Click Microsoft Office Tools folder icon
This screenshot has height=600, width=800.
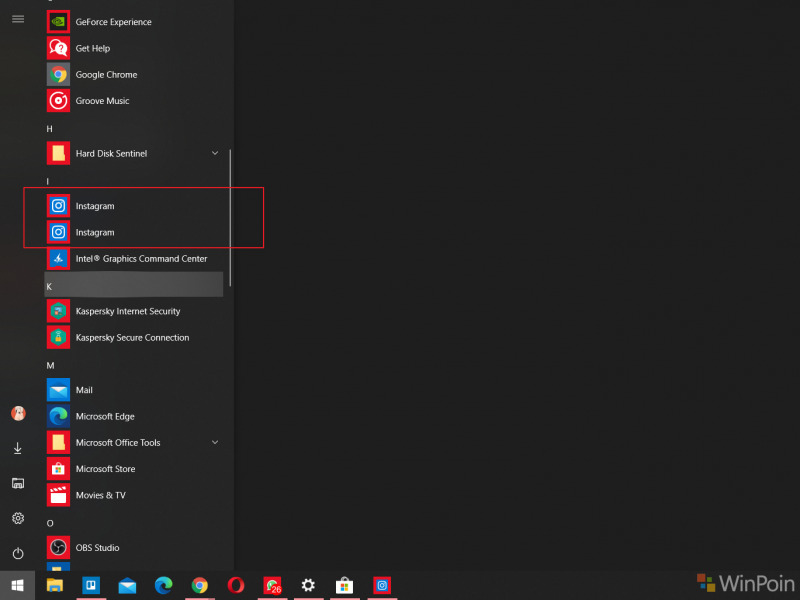[x=58, y=443]
